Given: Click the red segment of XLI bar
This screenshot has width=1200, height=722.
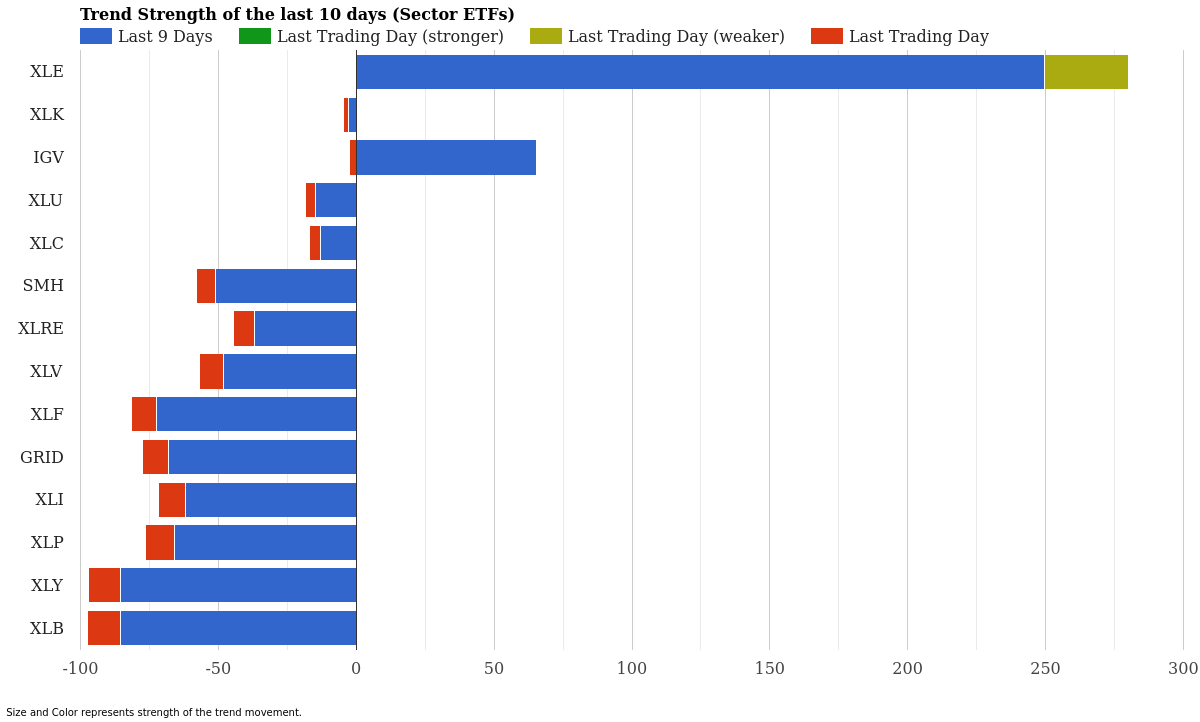Looking at the screenshot, I should coord(172,500).
